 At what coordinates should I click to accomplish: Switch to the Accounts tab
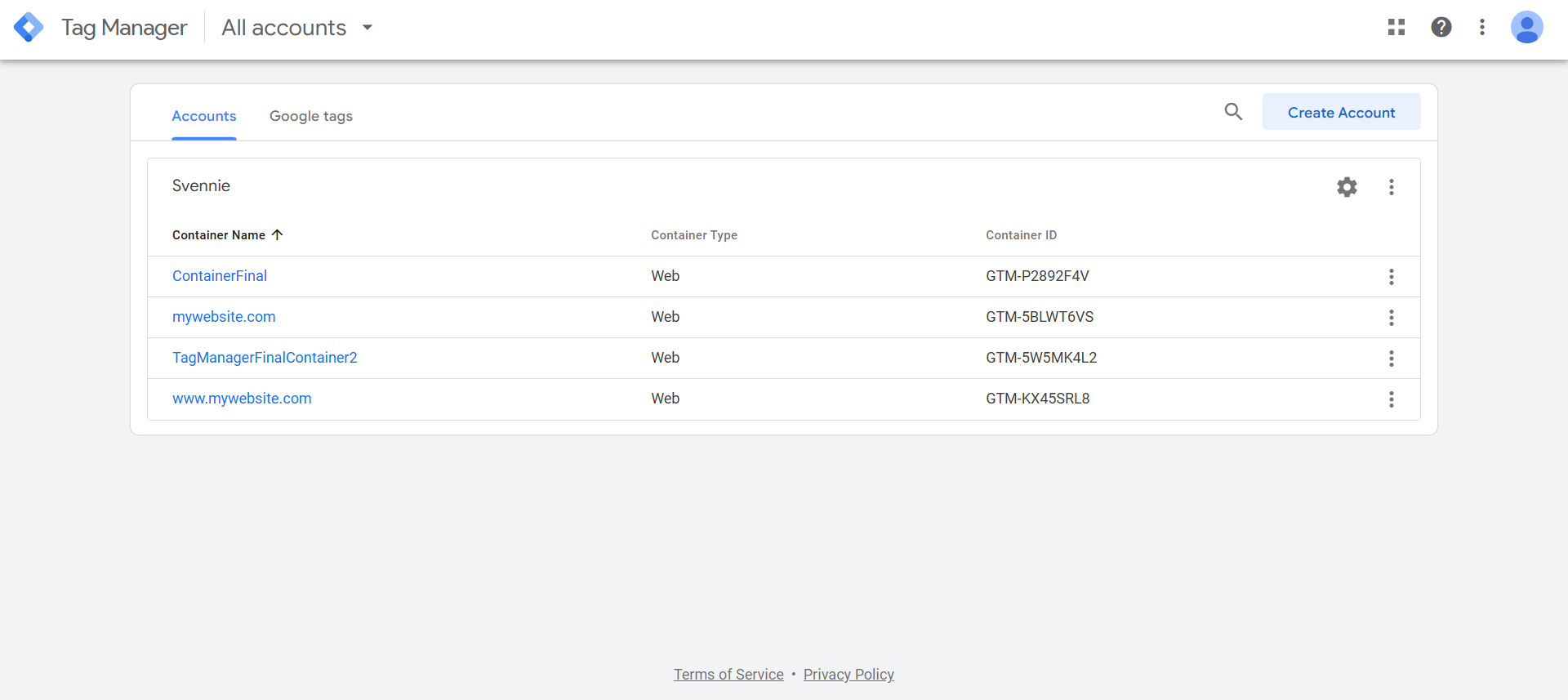click(x=204, y=116)
